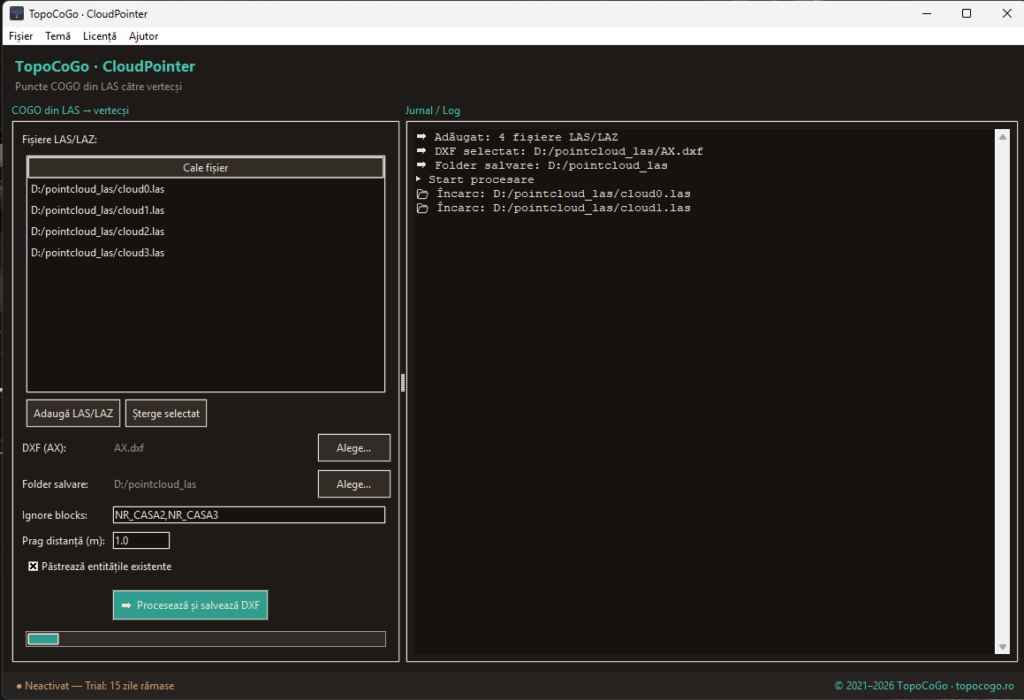Click the folder icon beside cloud0.las log entry

coord(423,194)
